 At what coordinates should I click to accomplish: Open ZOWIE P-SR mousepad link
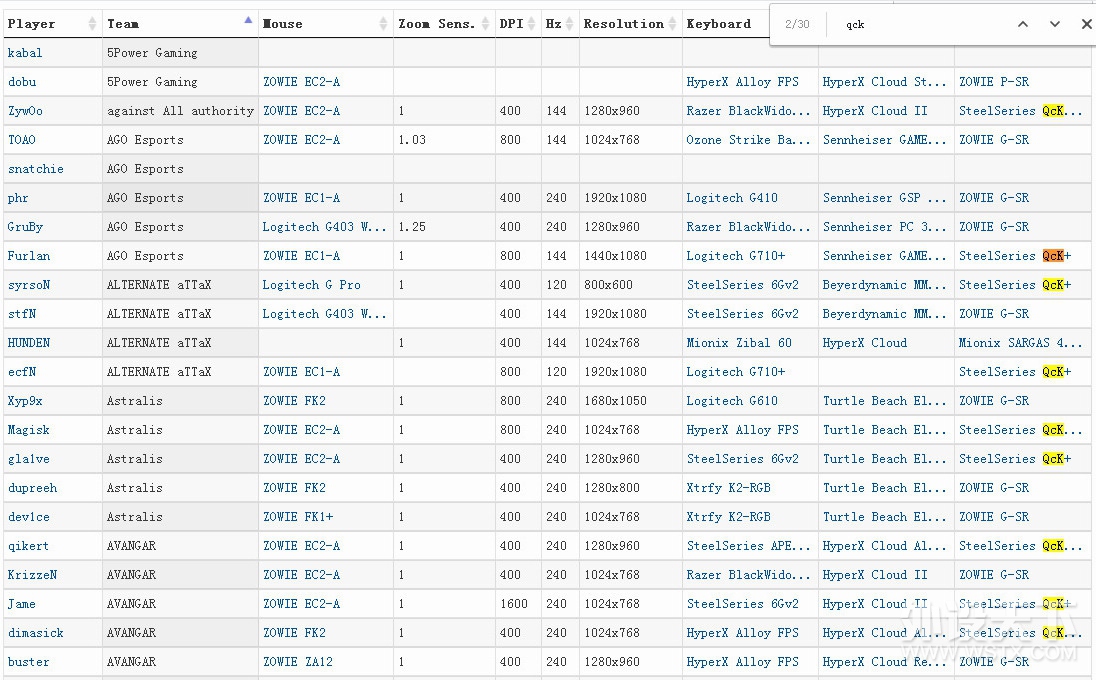pyautogui.click(x=994, y=82)
